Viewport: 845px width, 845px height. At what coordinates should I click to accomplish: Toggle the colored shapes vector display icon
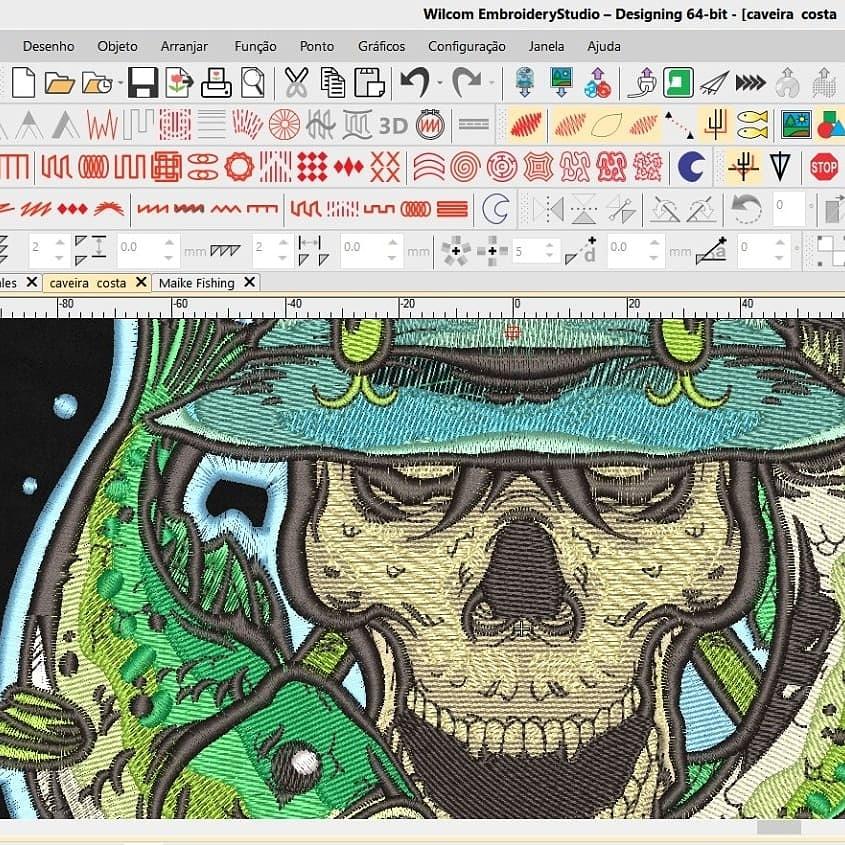[832, 125]
